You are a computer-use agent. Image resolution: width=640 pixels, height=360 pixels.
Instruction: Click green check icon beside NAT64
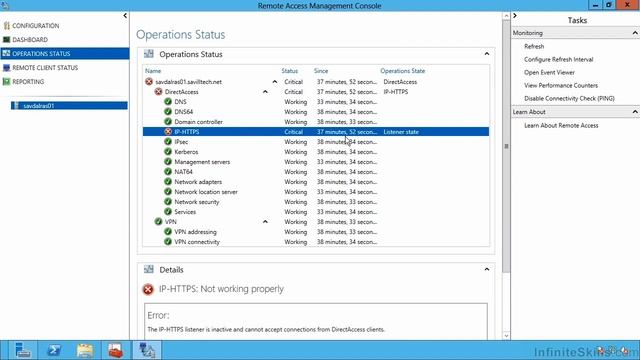click(168, 171)
